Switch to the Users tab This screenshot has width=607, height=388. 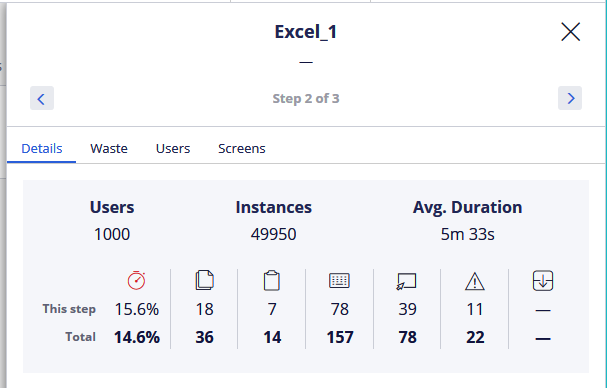pyautogui.click(x=173, y=149)
